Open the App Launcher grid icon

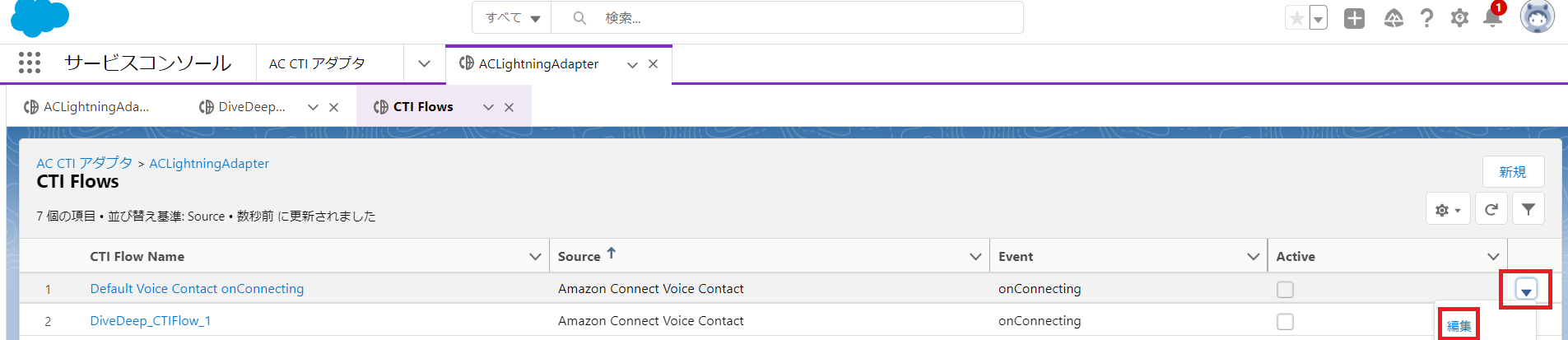(30, 63)
